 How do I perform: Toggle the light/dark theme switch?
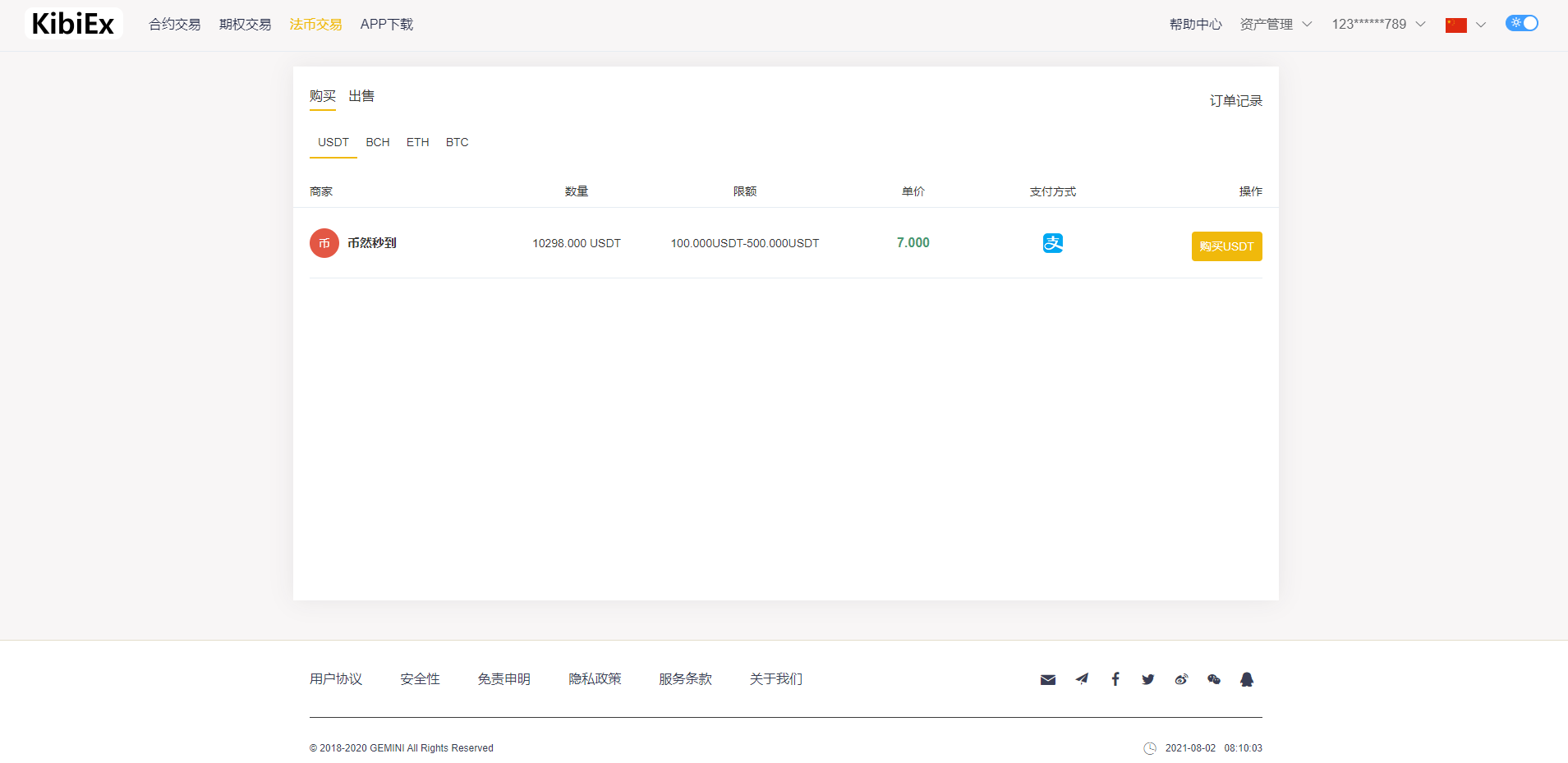1521,23
